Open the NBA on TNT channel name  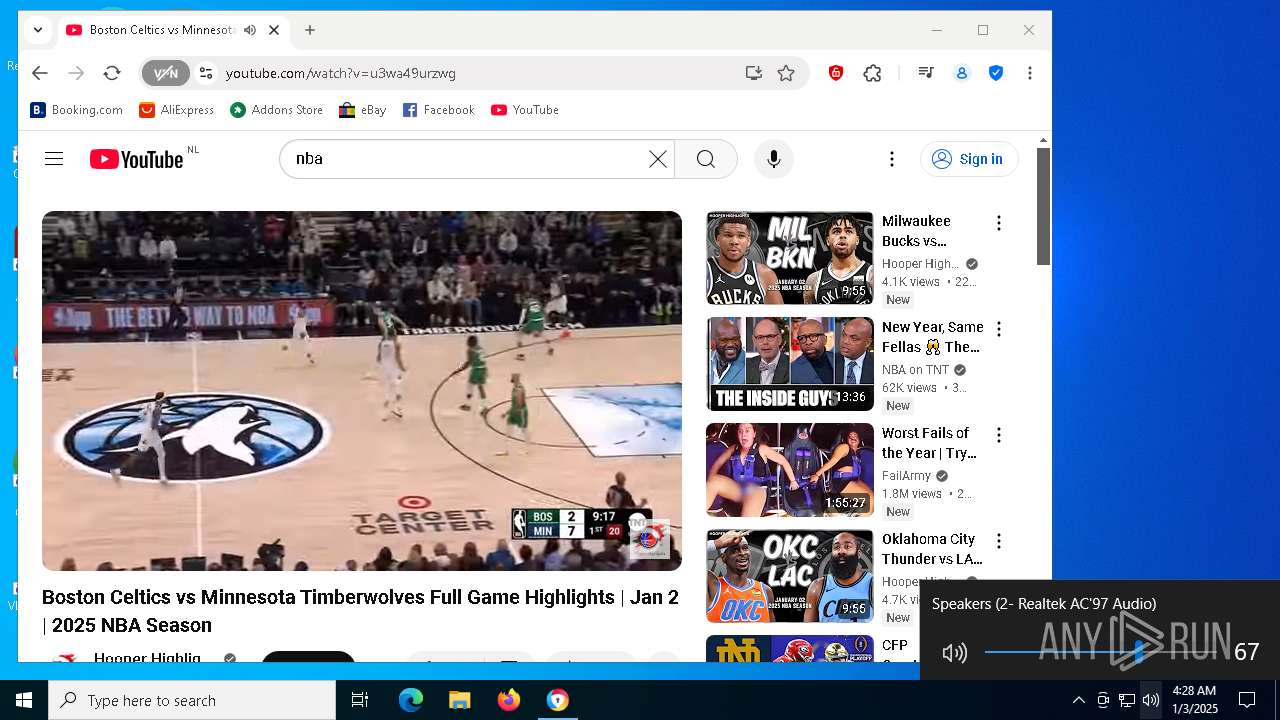[915, 370]
